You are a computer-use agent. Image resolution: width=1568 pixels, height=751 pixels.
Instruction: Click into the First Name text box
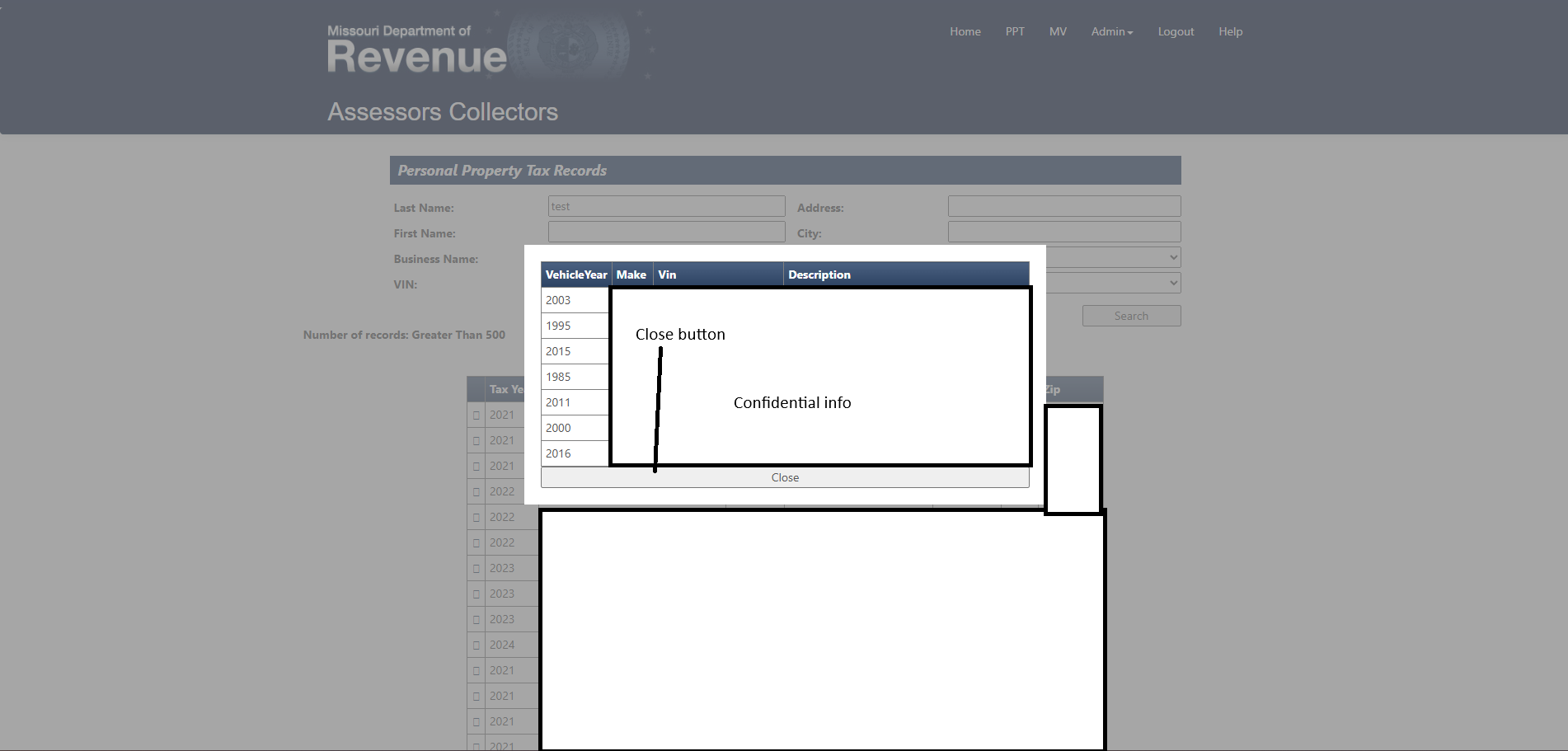point(666,232)
